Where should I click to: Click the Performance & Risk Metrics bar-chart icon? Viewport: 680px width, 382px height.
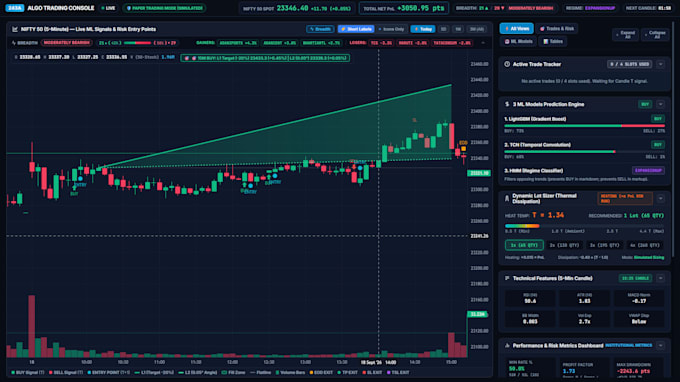tap(507, 346)
